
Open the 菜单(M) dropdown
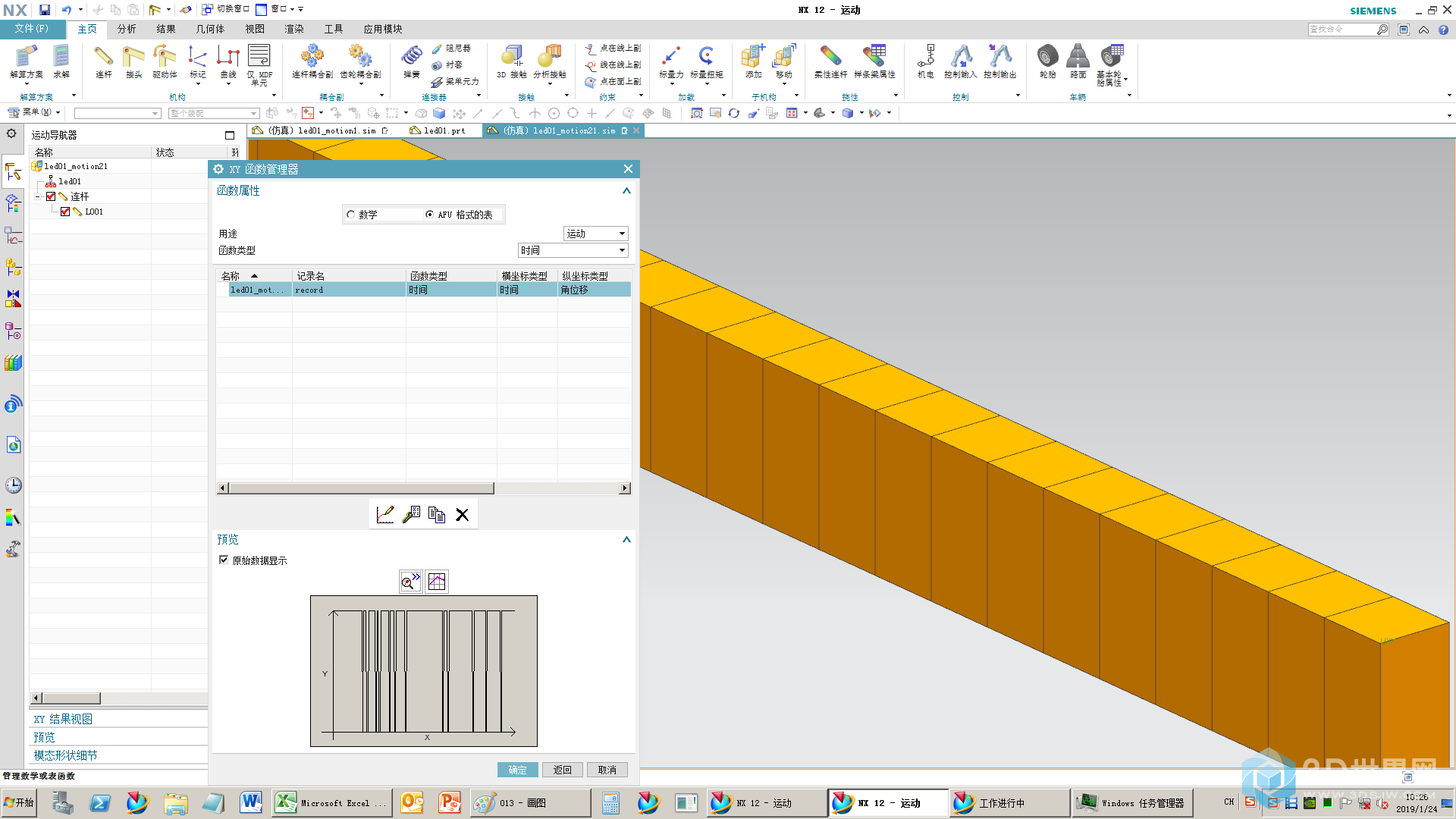pos(35,112)
